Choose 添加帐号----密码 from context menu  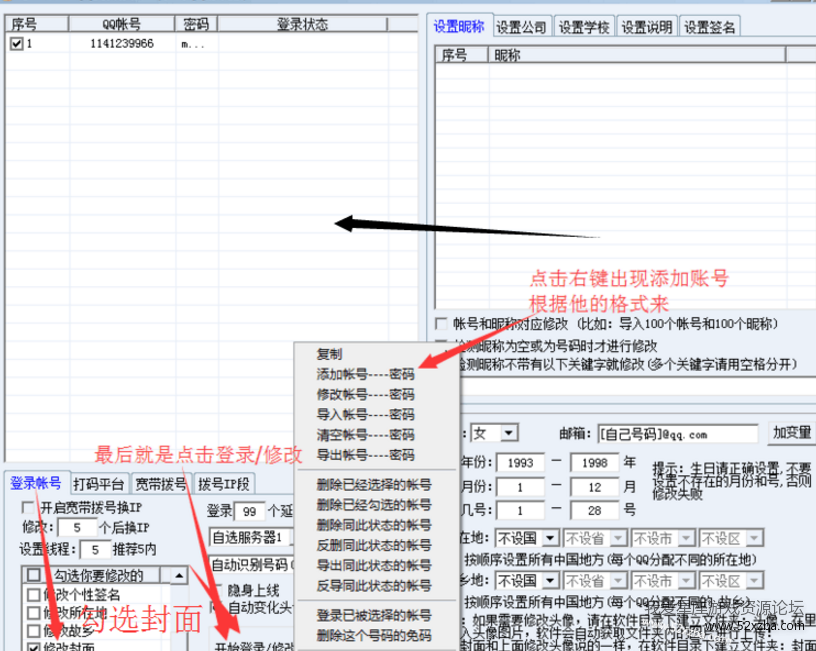coord(365,374)
